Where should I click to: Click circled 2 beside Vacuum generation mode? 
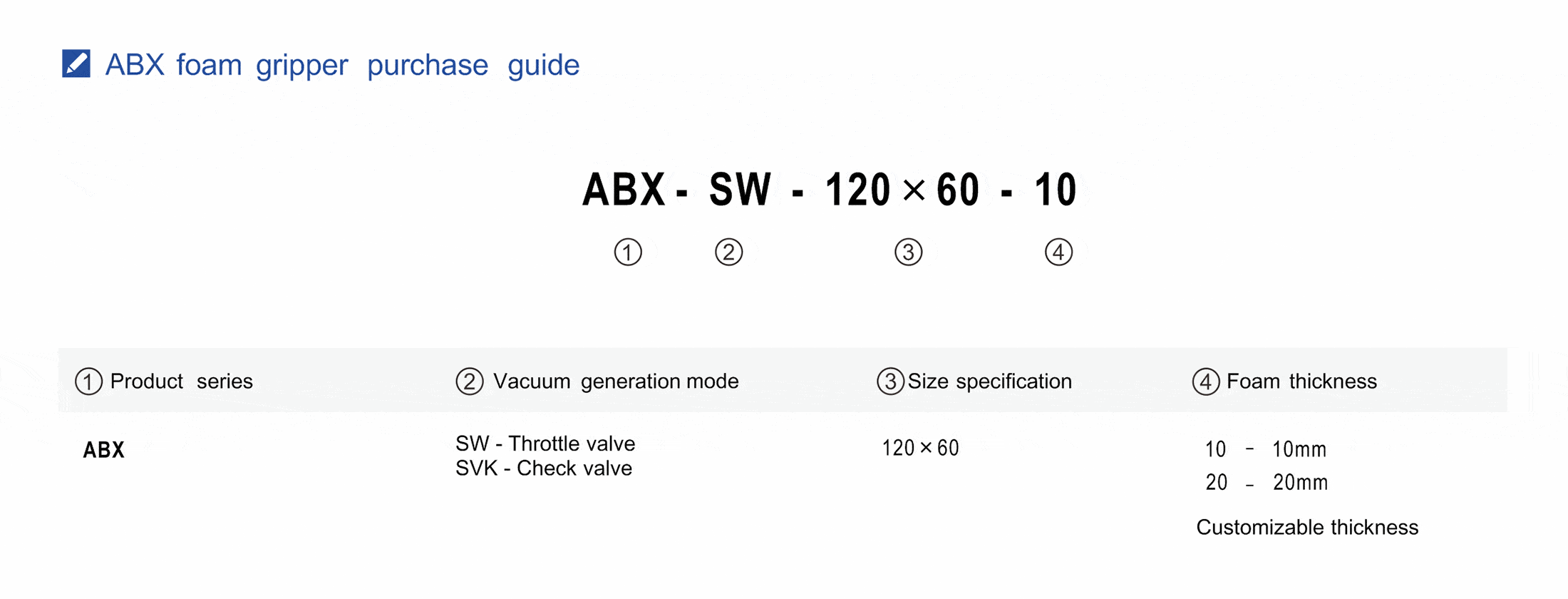point(469,382)
